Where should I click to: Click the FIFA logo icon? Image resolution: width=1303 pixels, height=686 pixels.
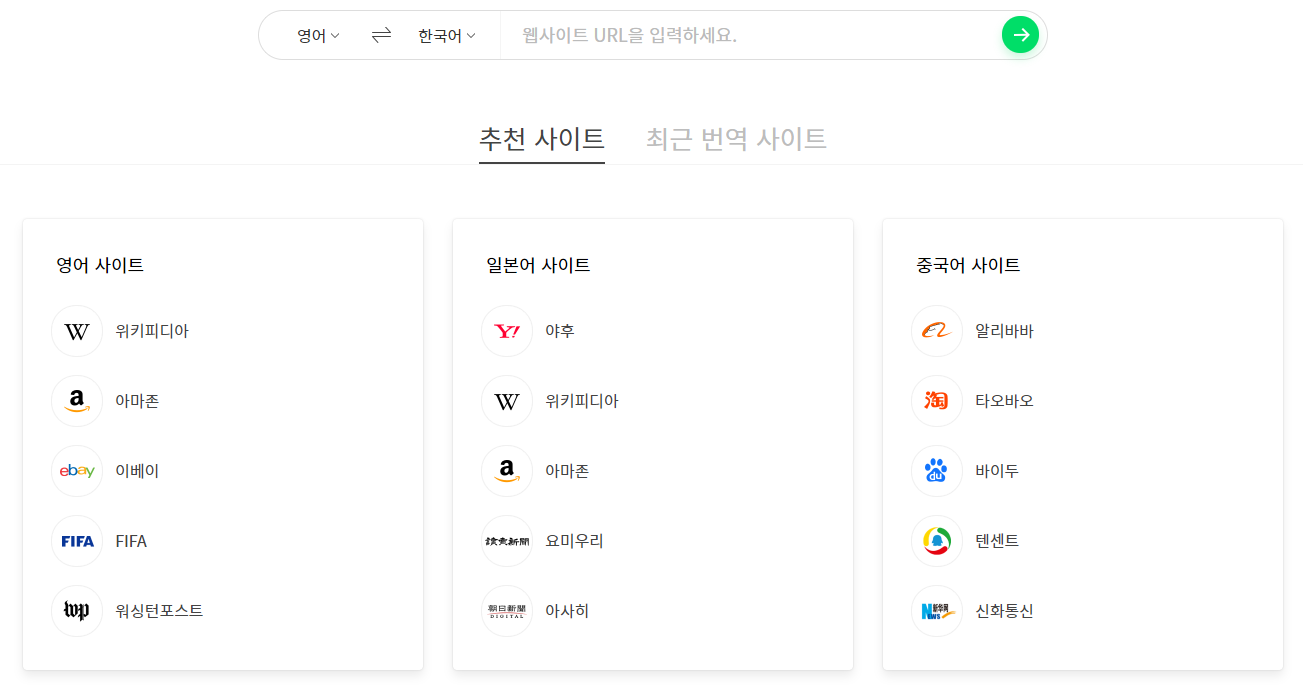[x=77, y=541]
